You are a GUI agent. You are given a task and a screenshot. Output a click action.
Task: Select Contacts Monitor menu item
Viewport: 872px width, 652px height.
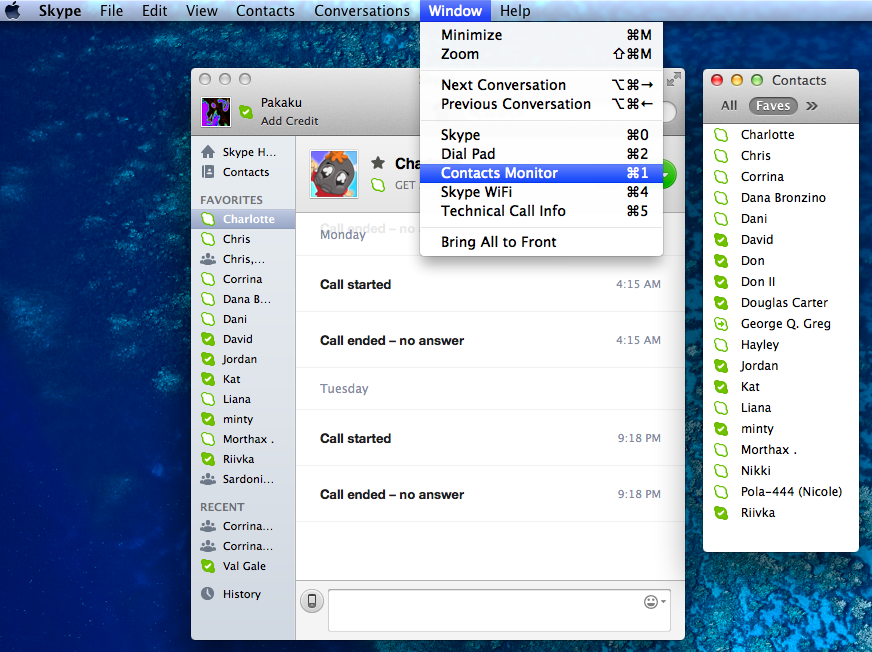point(541,173)
